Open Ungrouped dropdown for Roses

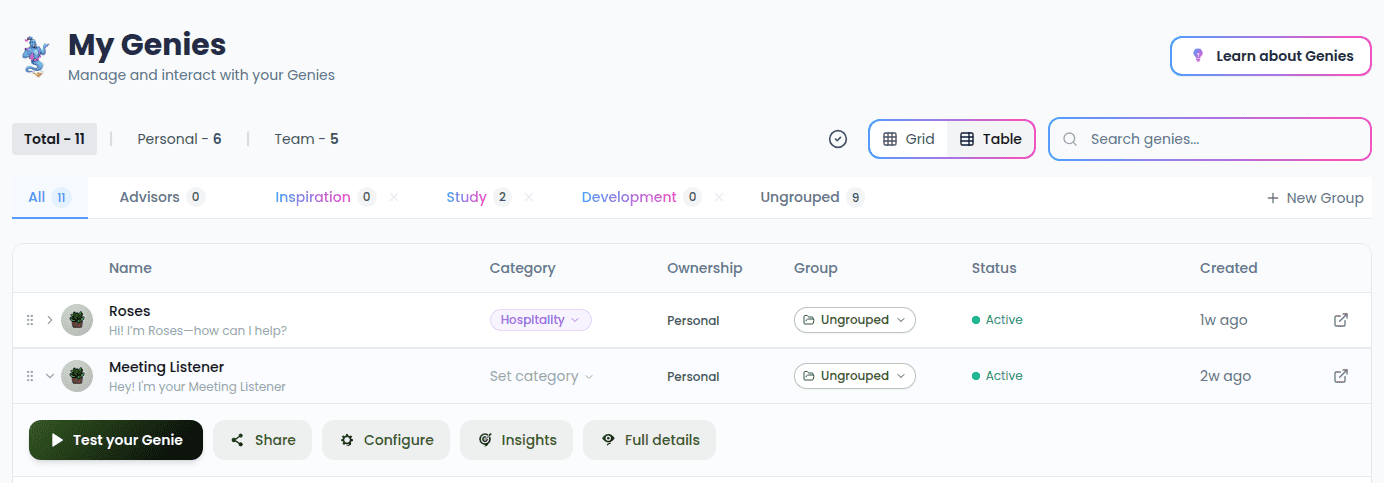click(x=855, y=320)
